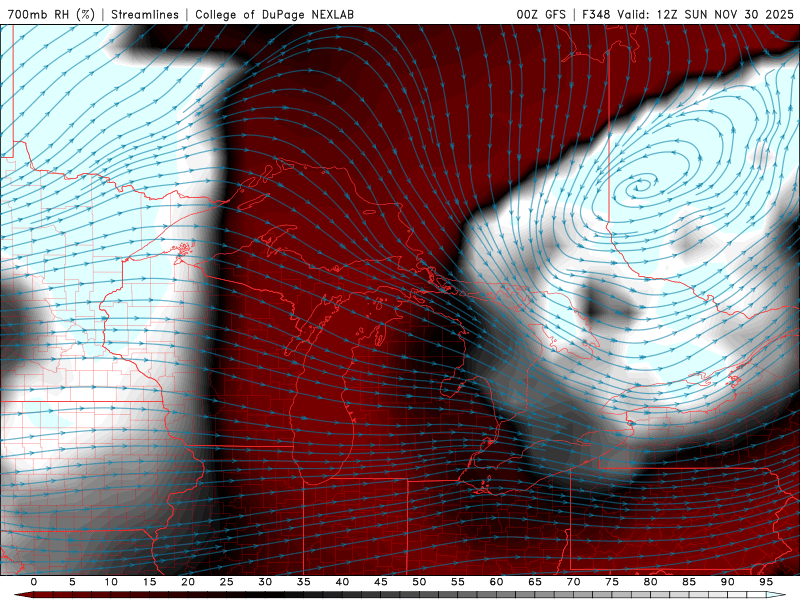Click the colorbar label '80'

click(x=651, y=582)
